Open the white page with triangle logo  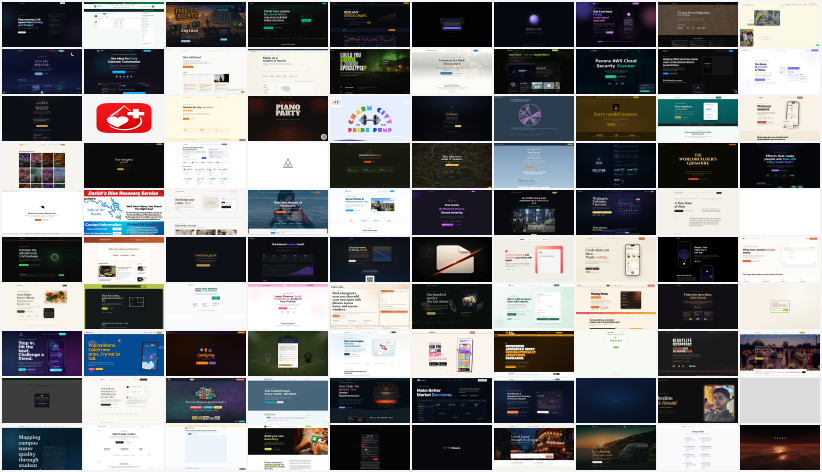point(288,165)
